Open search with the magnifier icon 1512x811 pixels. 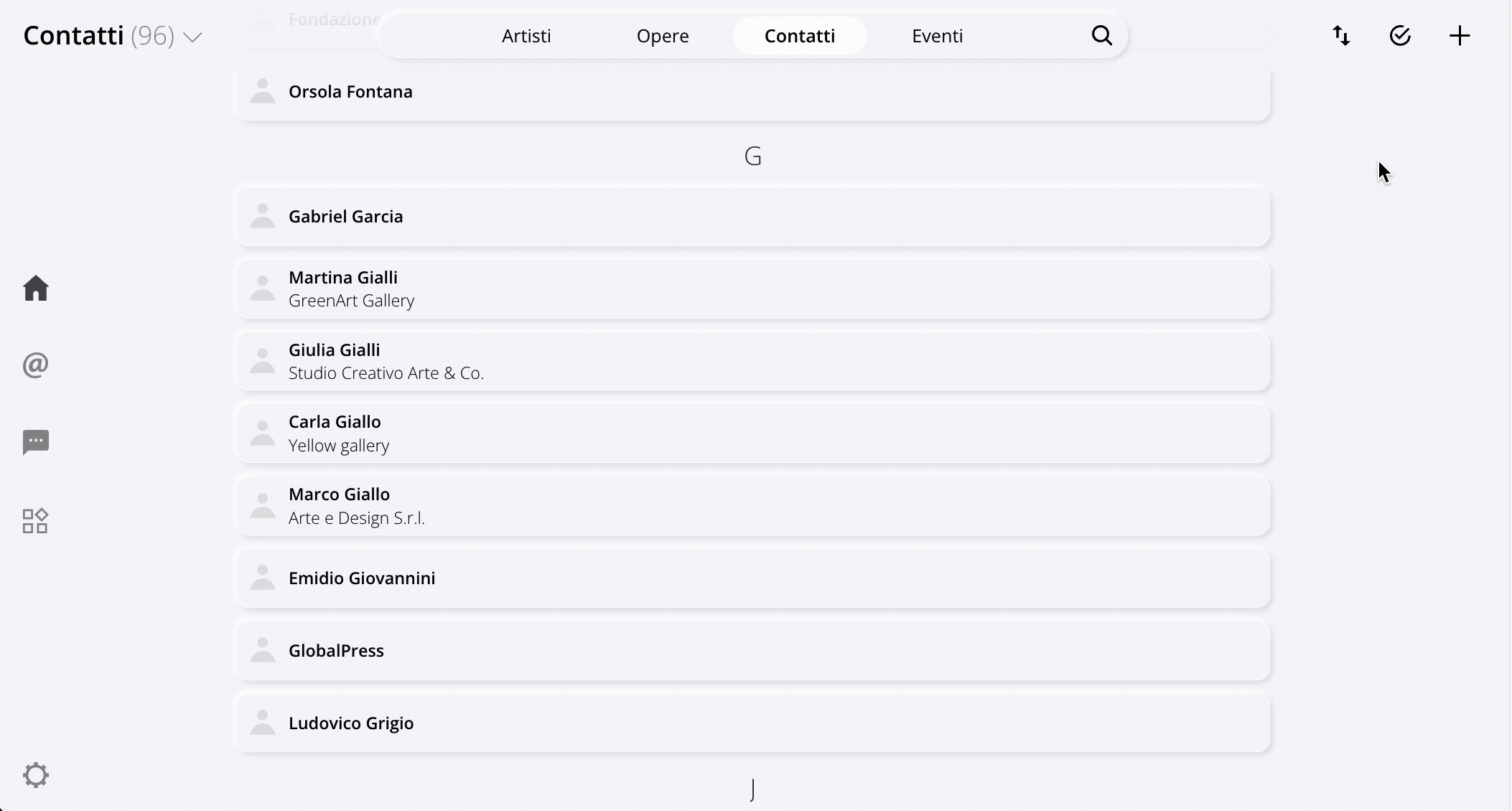[x=1102, y=35]
